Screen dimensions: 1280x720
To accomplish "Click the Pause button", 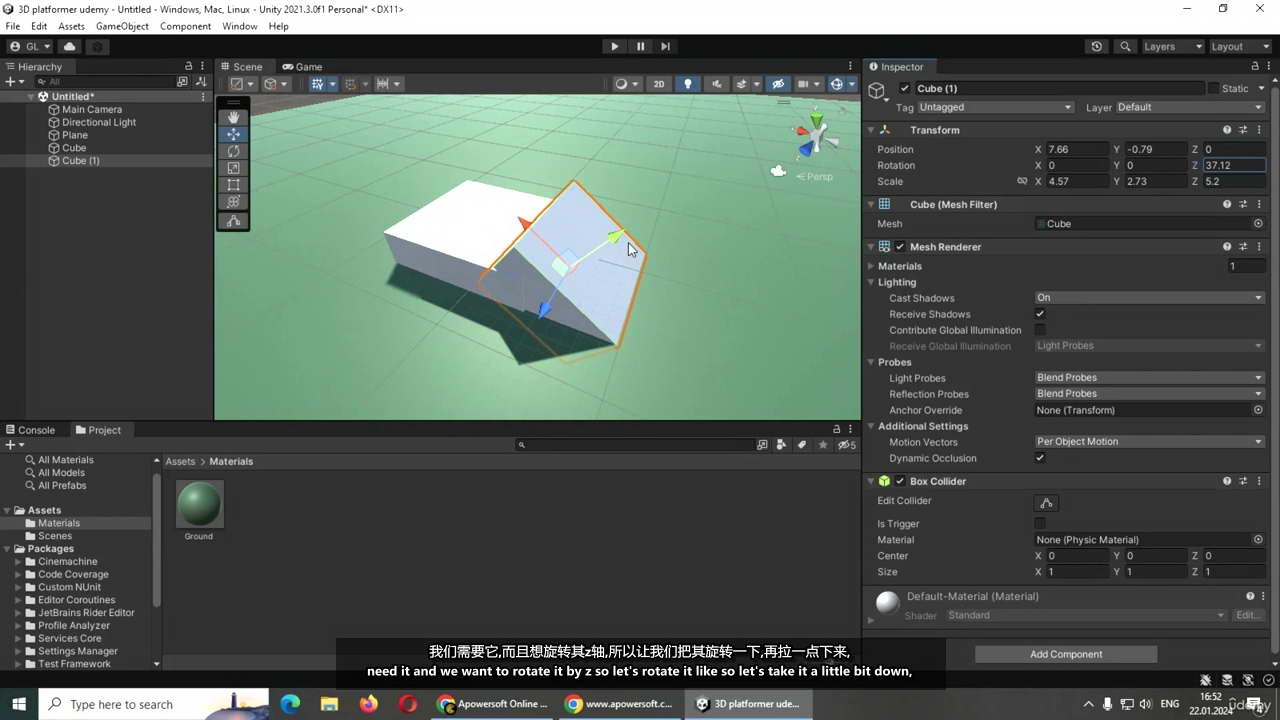I will pos(640,46).
